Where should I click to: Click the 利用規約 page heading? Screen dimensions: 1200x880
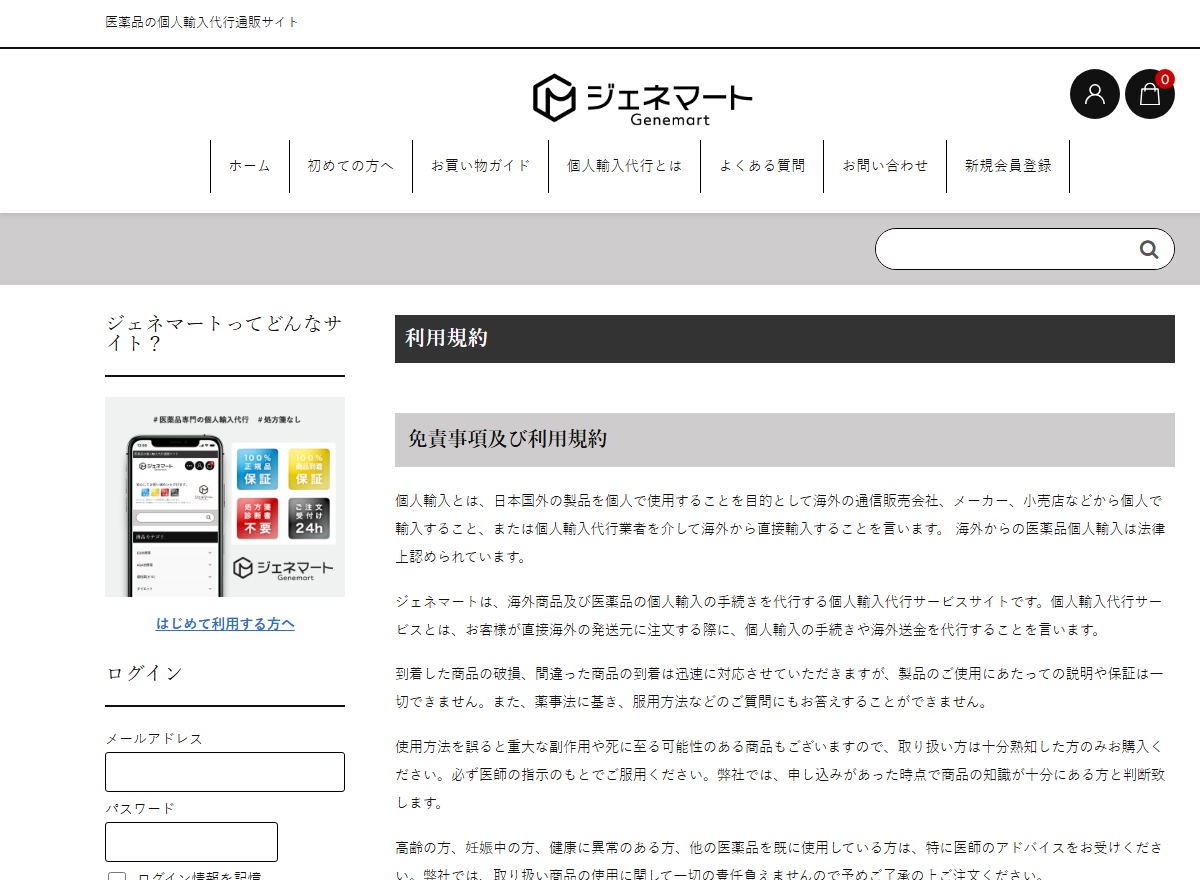[446, 338]
